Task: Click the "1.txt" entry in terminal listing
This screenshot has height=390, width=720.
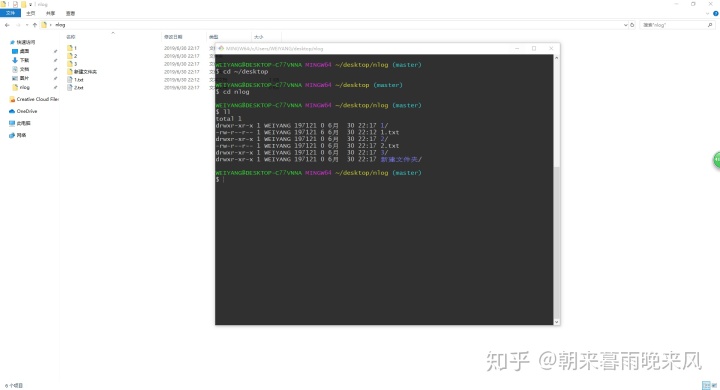Action: pos(389,132)
